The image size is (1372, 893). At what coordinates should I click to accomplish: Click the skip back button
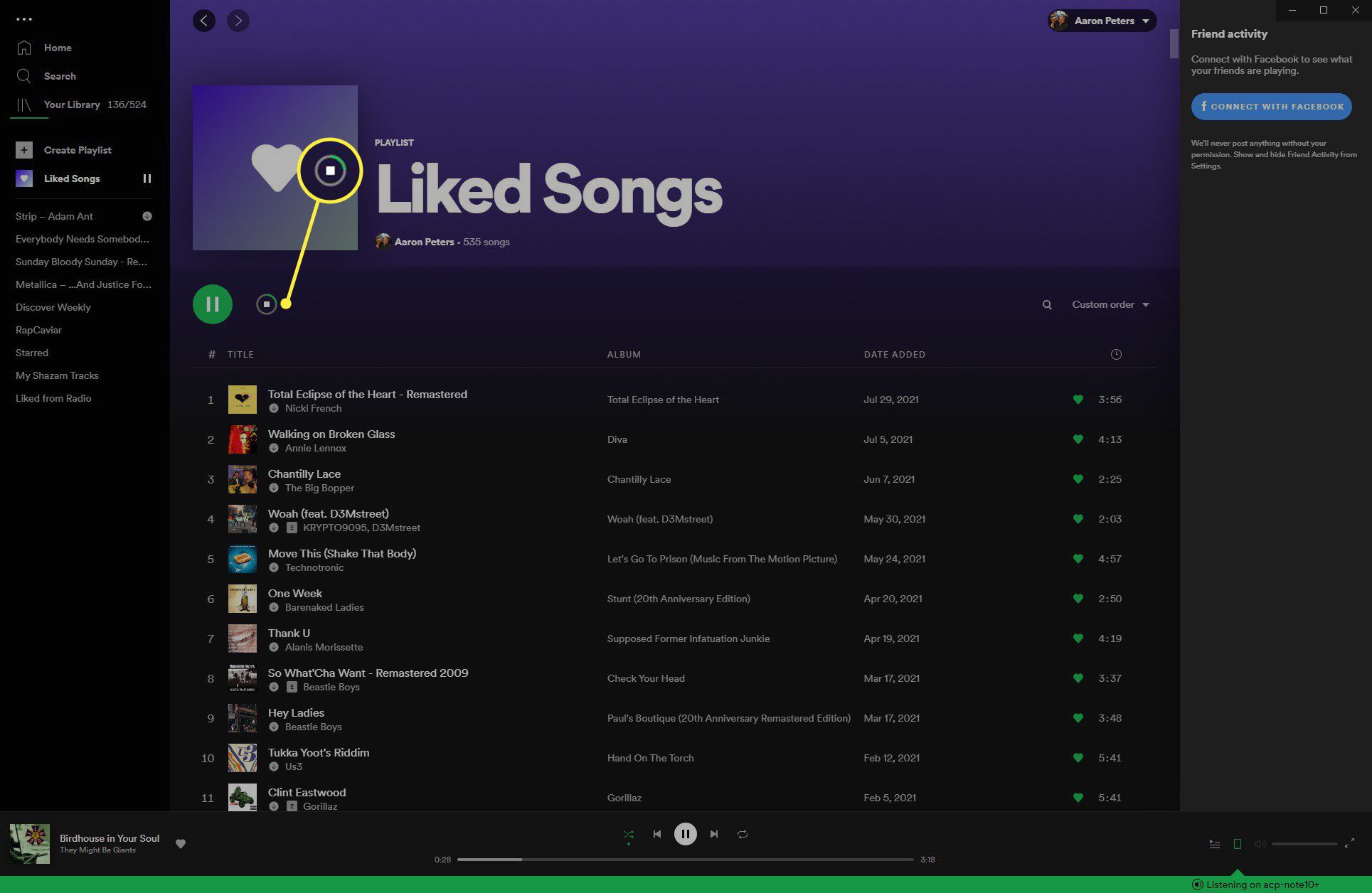click(657, 834)
